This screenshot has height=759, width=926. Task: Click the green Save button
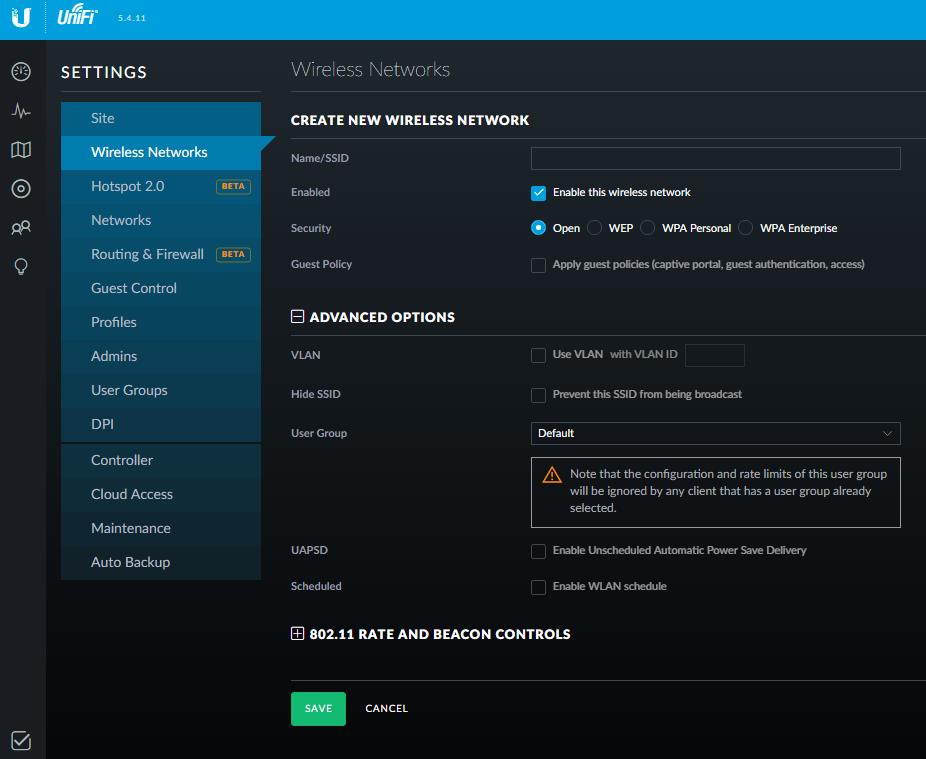[x=318, y=708]
